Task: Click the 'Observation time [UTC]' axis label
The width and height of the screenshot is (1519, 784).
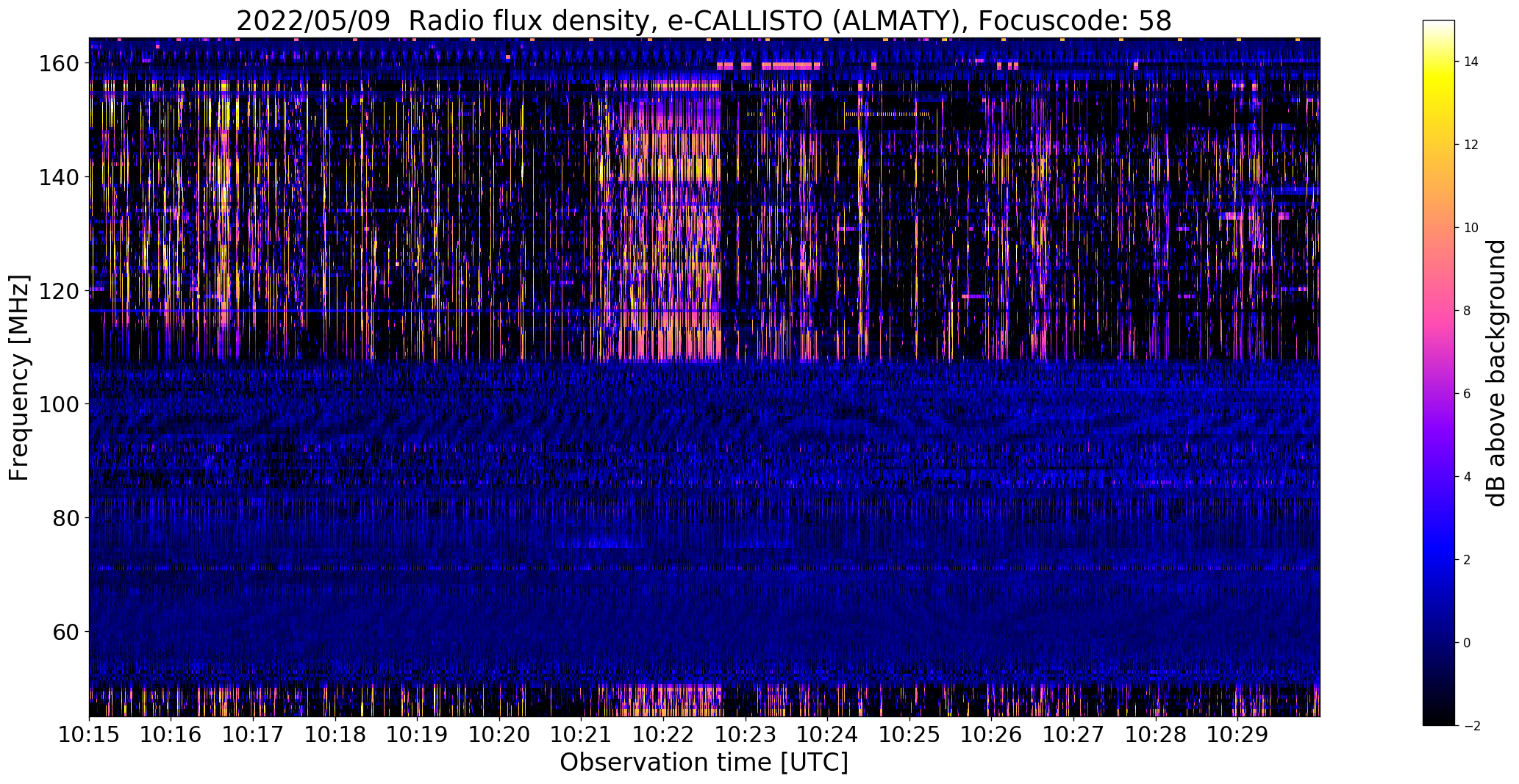Action: point(704,763)
